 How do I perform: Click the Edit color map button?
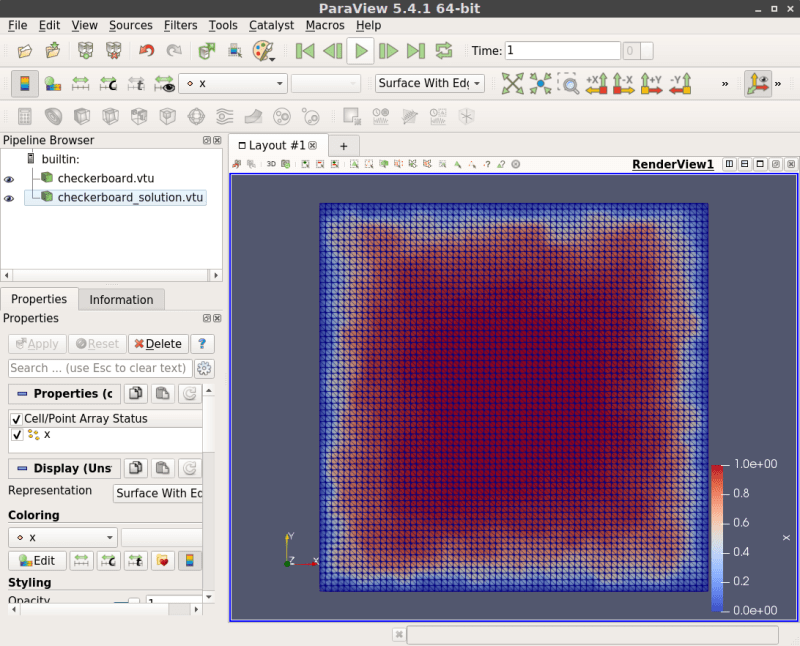coord(37,561)
